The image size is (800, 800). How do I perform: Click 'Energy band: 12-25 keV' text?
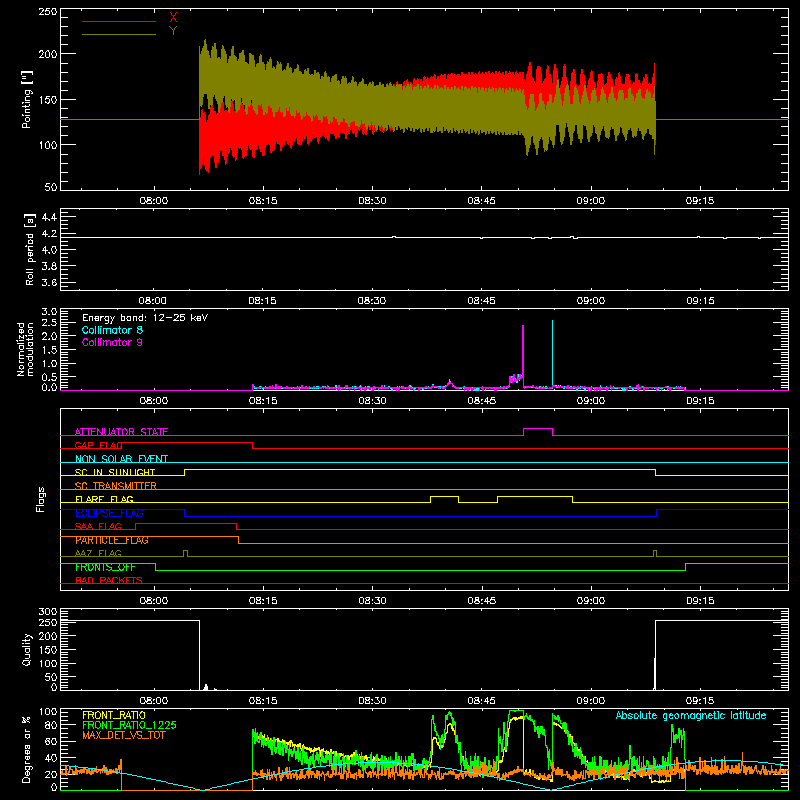[145, 318]
